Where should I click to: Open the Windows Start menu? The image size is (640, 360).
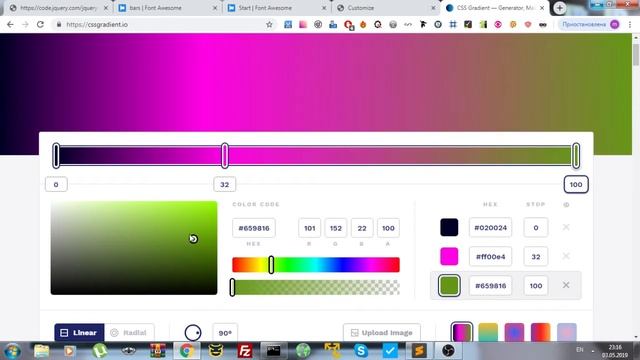click(12, 351)
